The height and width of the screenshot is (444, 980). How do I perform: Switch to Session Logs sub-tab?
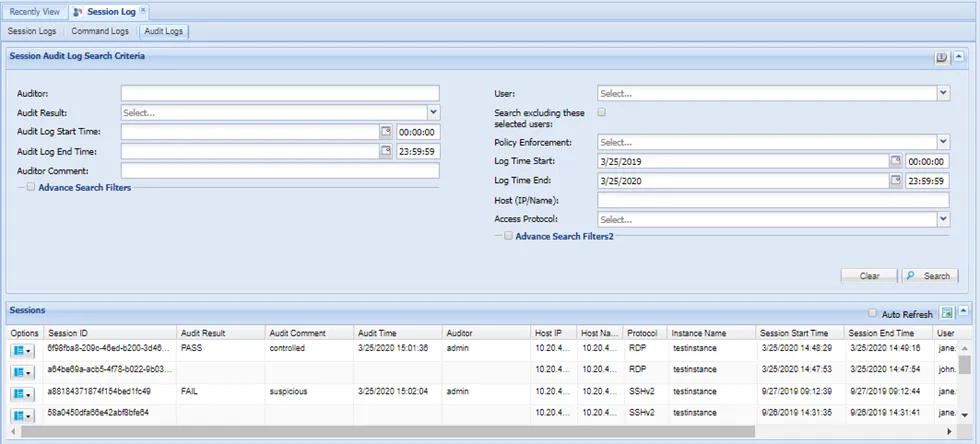tap(32, 31)
